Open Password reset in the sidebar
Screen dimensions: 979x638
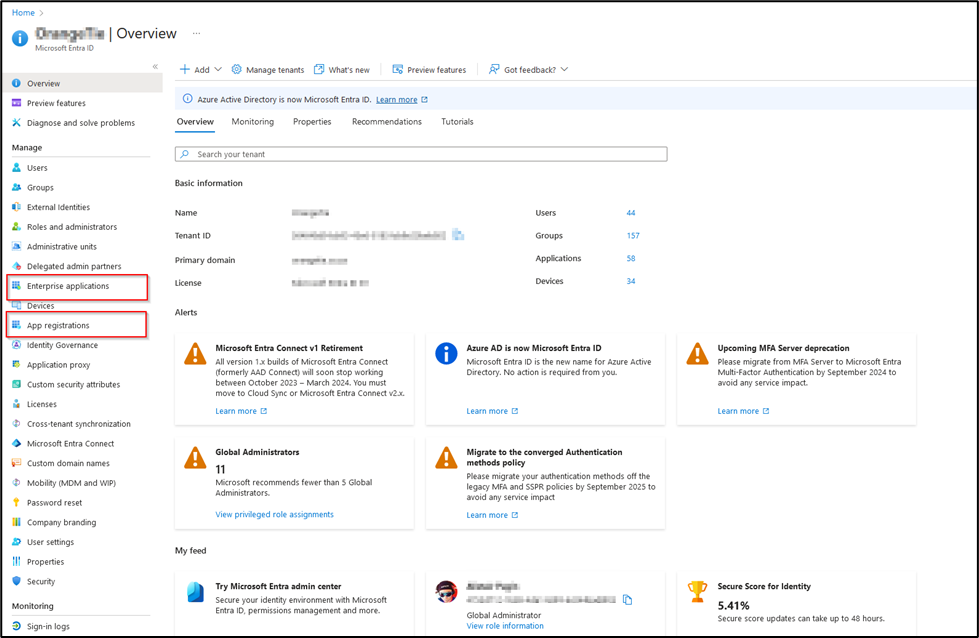pyautogui.click(x=56, y=501)
